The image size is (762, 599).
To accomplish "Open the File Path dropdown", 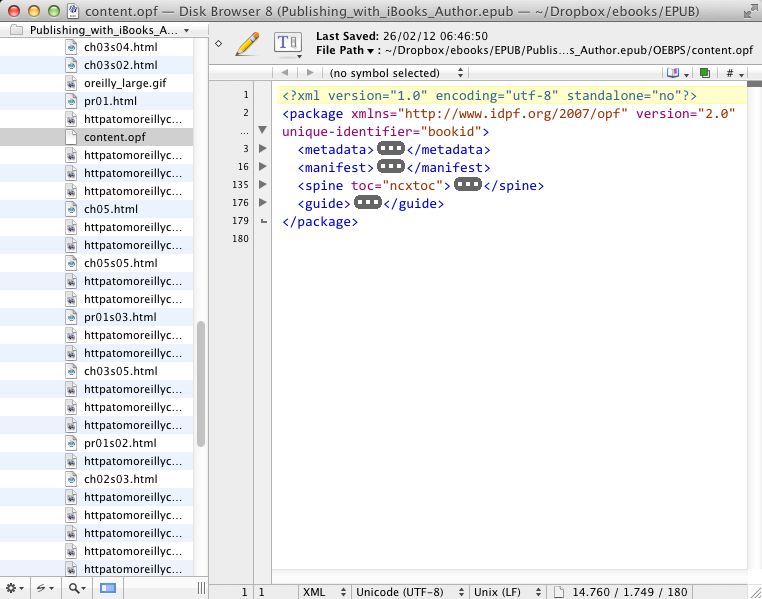I will click(345, 50).
